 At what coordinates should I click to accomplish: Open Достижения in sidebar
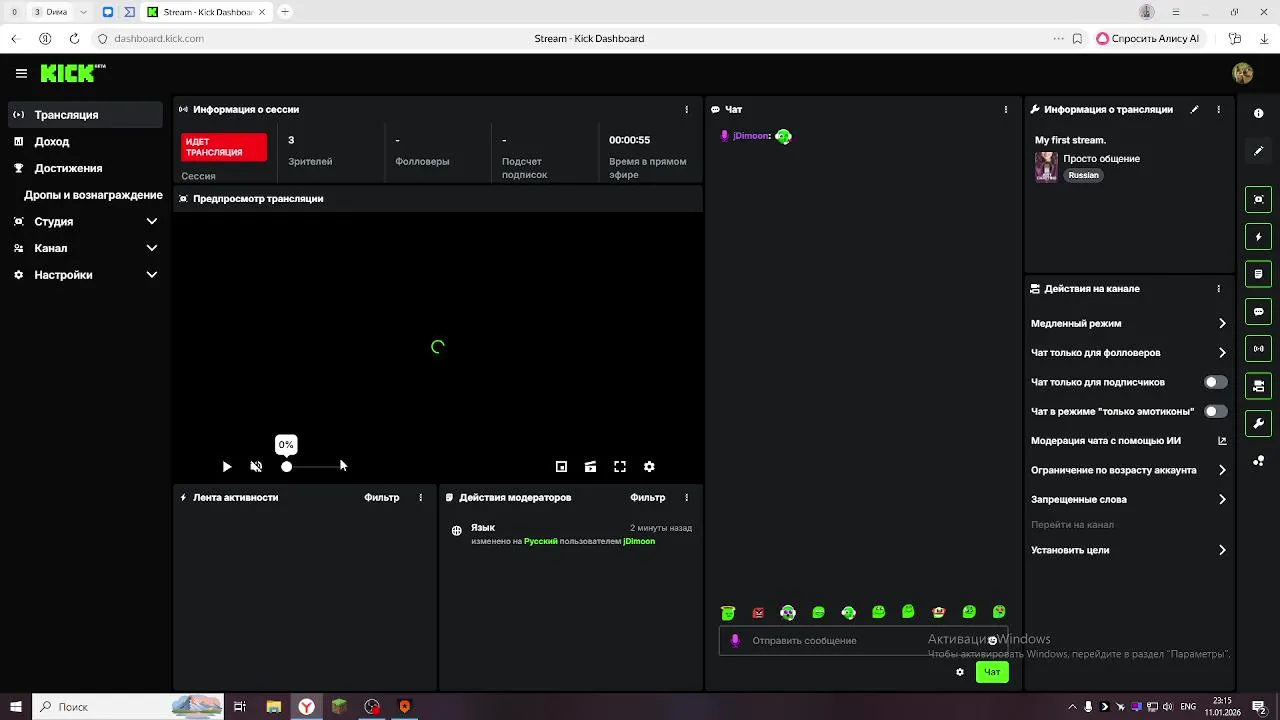(x=85, y=168)
